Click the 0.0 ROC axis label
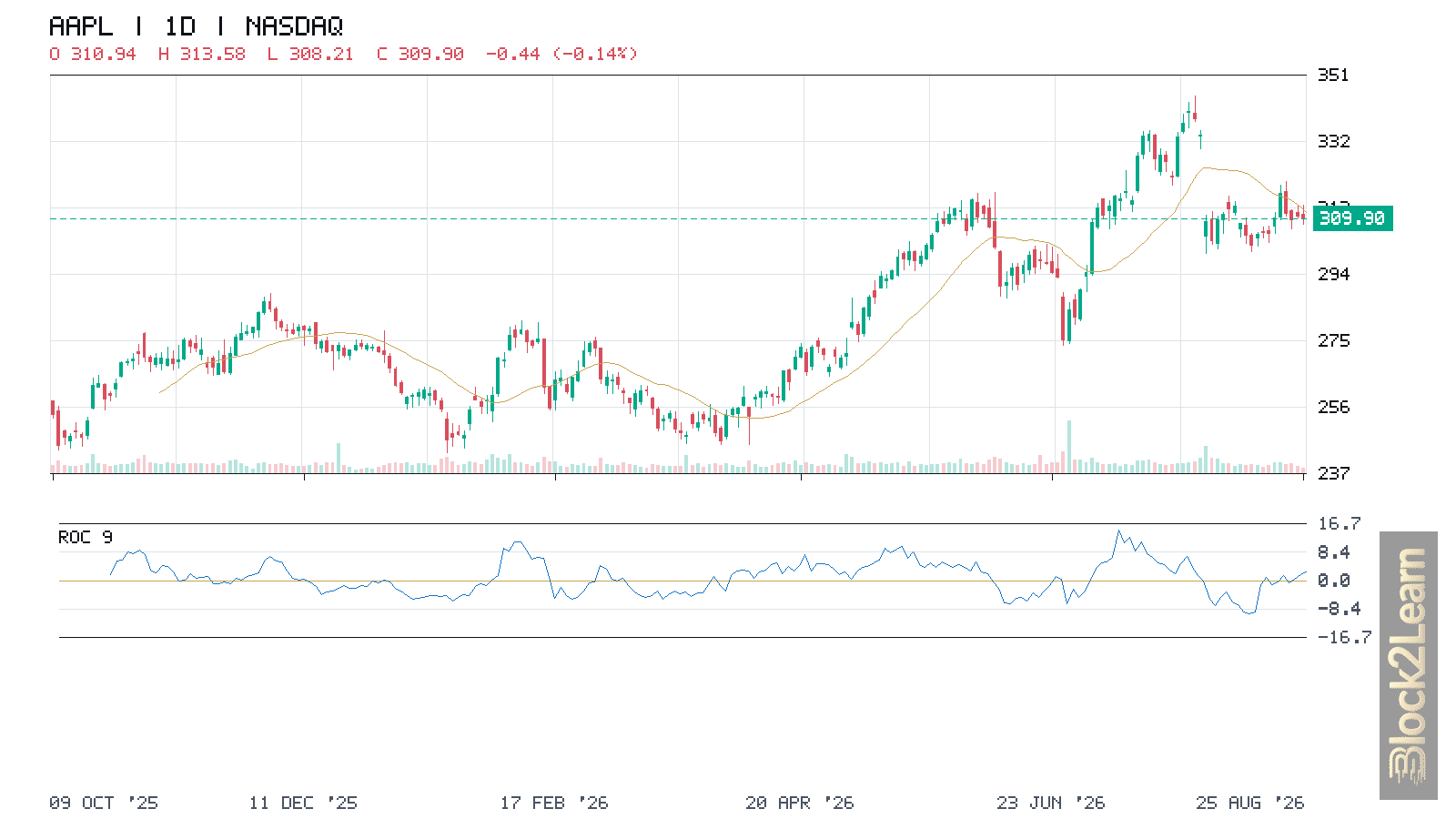The height and width of the screenshot is (819, 1456). [x=1334, y=580]
